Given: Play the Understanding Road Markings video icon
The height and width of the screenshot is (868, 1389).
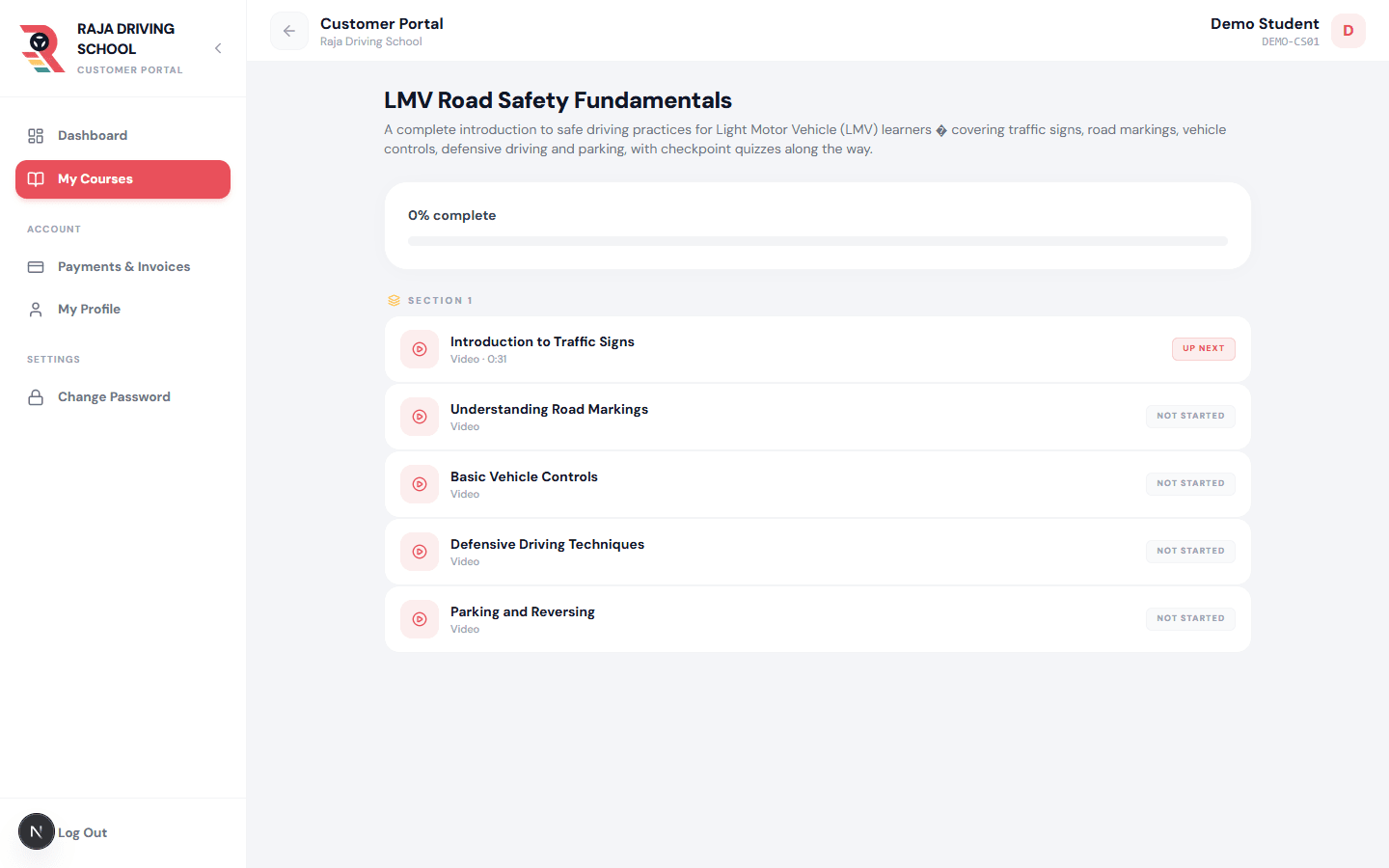Looking at the screenshot, I should click(x=420, y=417).
